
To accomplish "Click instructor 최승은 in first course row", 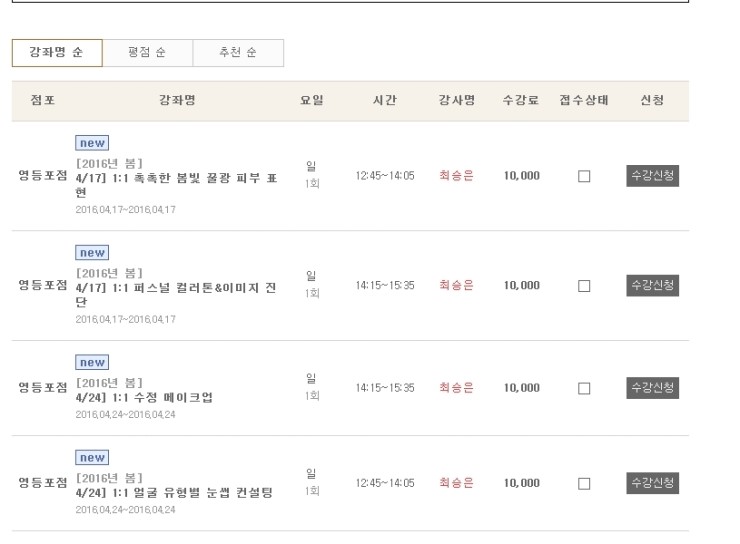I will [456, 176].
